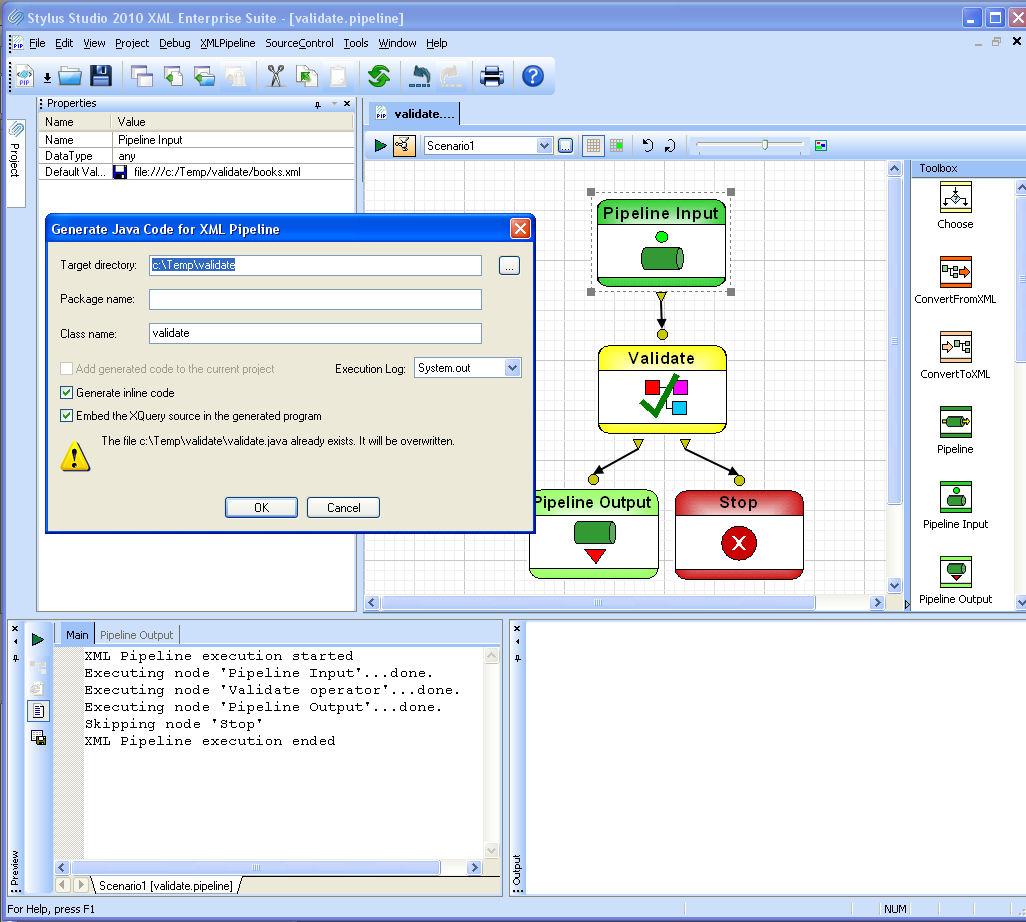Open the XMLPipeline menu
The height and width of the screenshot is (922, 1026).
(227, 43)
